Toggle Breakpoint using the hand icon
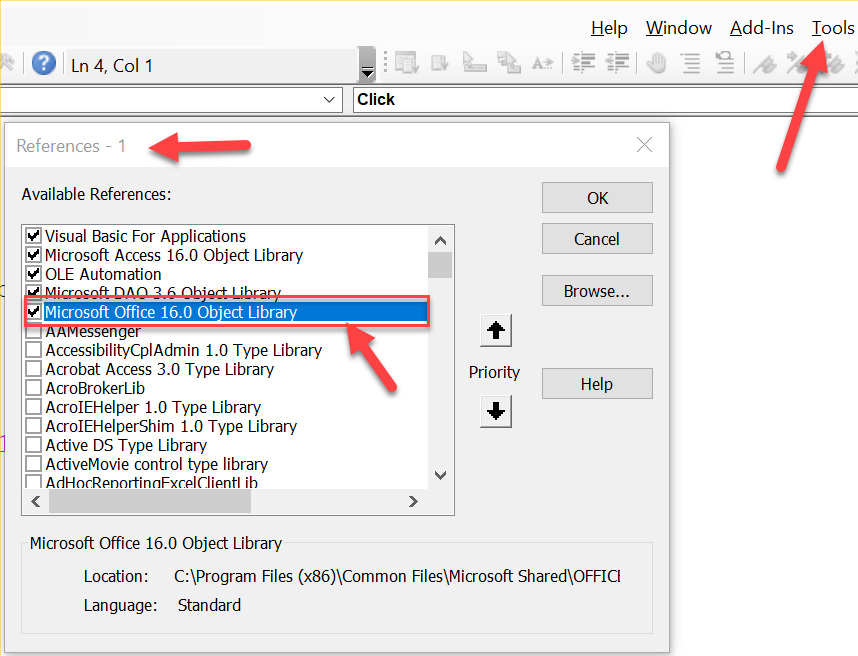Image resolution: width=858 pixels, height=656 pixels. pyautogui.click(x=656, y=63)
